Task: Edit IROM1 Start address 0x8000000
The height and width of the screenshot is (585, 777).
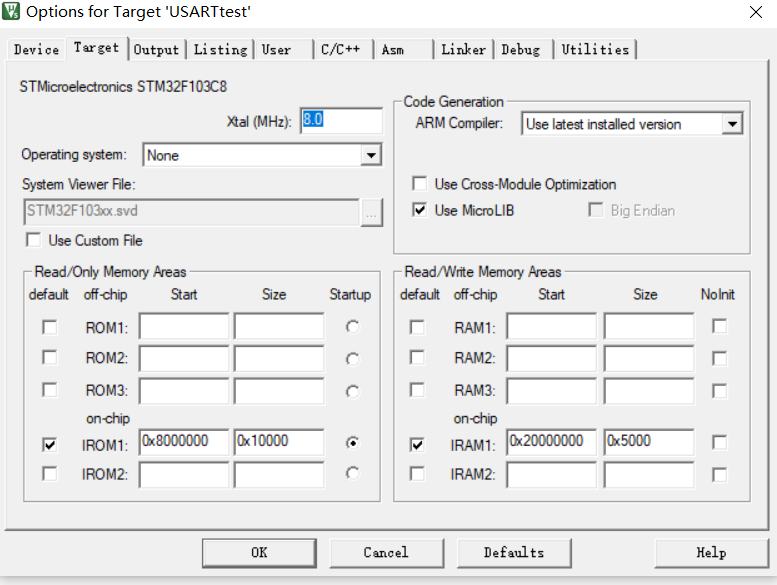Action: point(184,442)
